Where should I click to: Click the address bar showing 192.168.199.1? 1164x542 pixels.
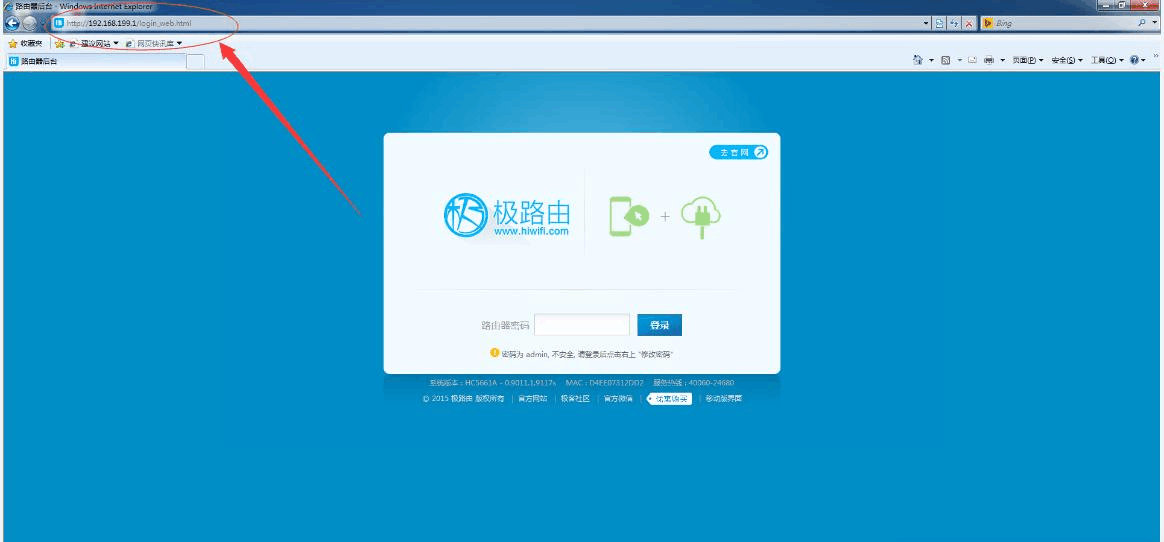pyautogui.click(x=490, y=23)
